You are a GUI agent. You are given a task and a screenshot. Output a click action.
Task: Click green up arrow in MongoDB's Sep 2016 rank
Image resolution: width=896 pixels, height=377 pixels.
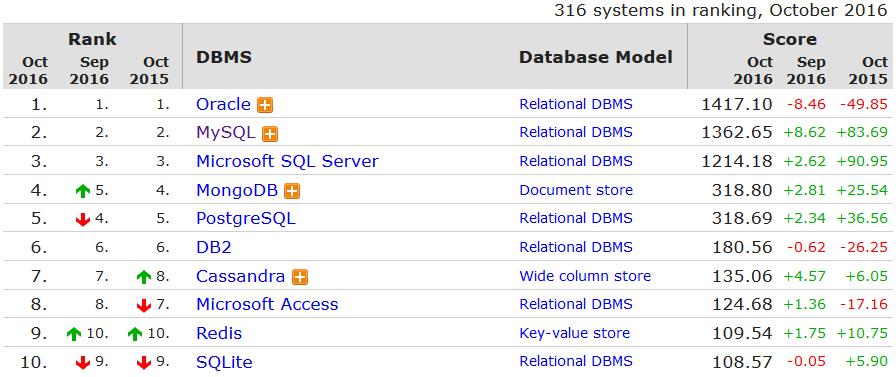pyautogui.click(x=83, y=191)
